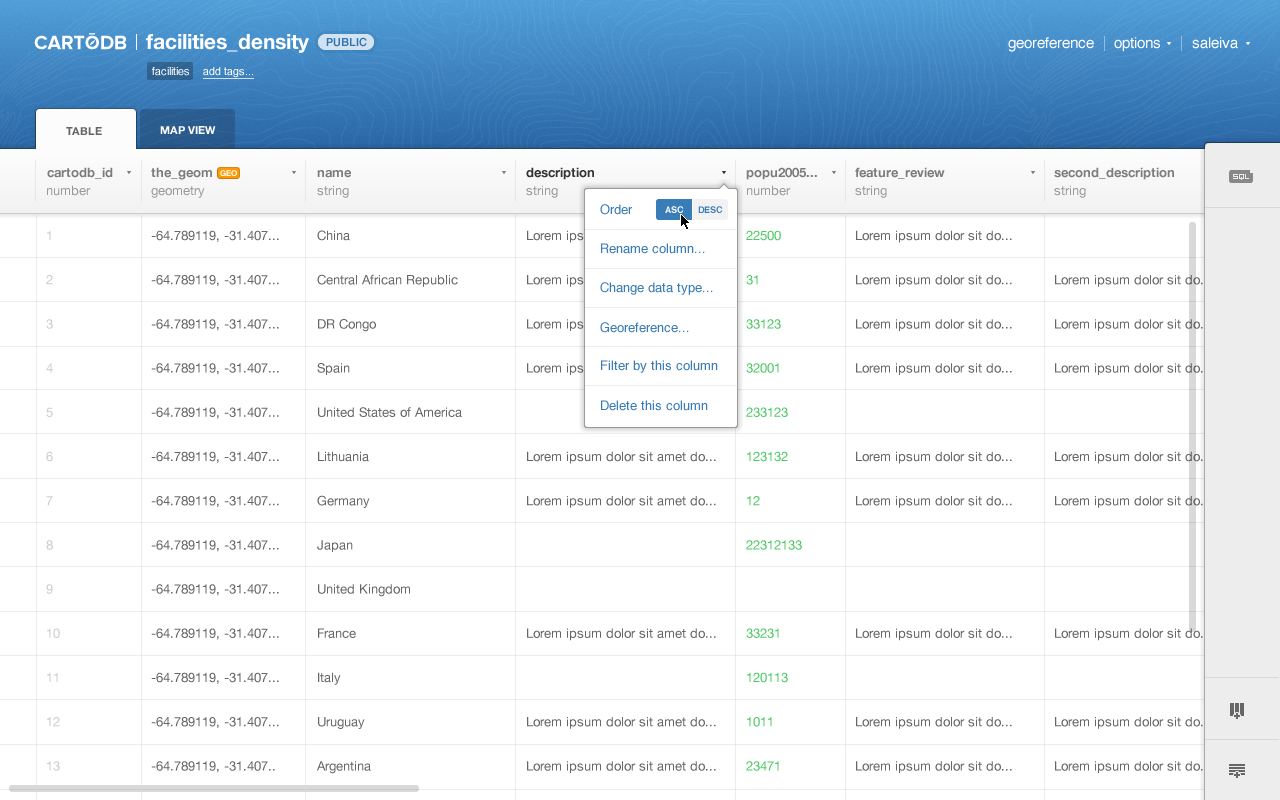Screen dimensions: 1280x800
Task: Open the cartodb_id column dropdown arrow
Action: pyautogui.click(x=129, y=172)
